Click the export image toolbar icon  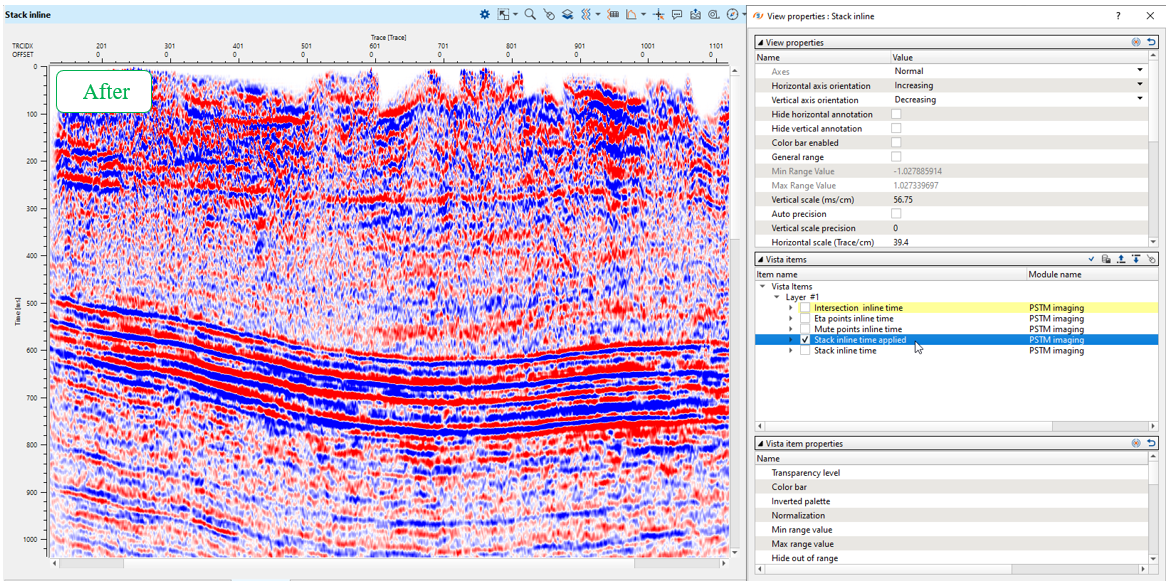coord(695,15)
